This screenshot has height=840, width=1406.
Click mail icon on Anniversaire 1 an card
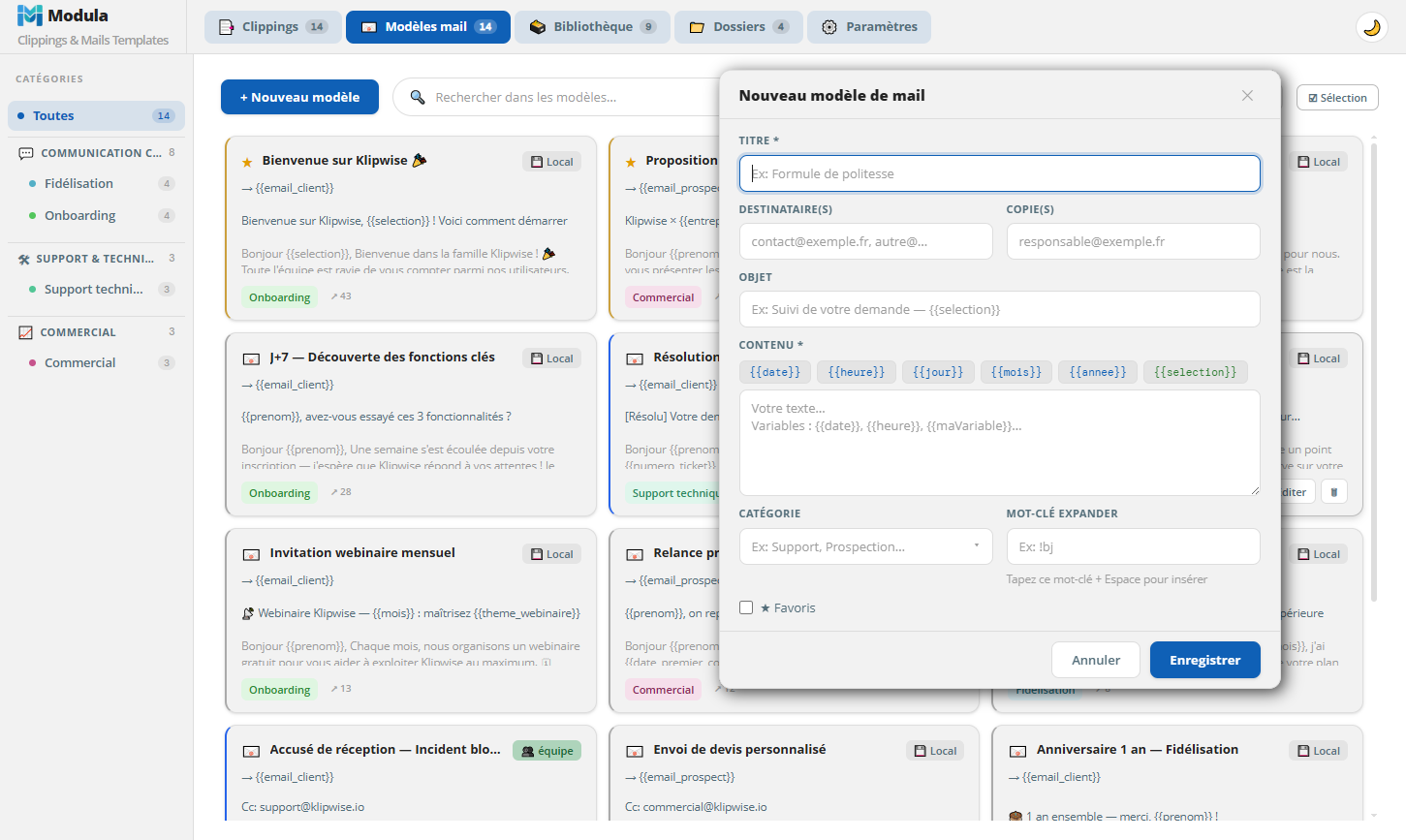point(1017,751)
